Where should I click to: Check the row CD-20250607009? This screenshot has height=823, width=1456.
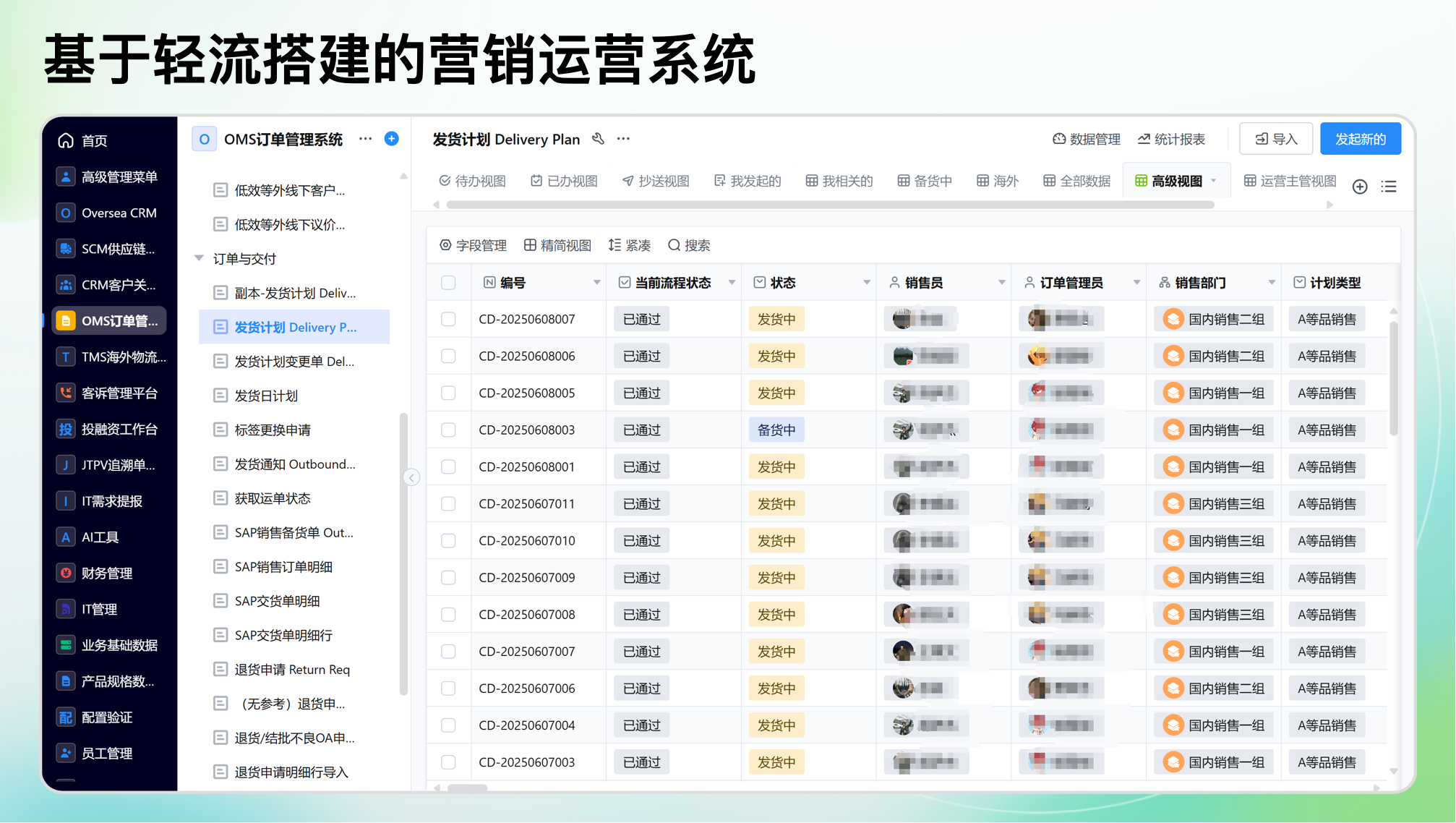click(x=448, y=577)
